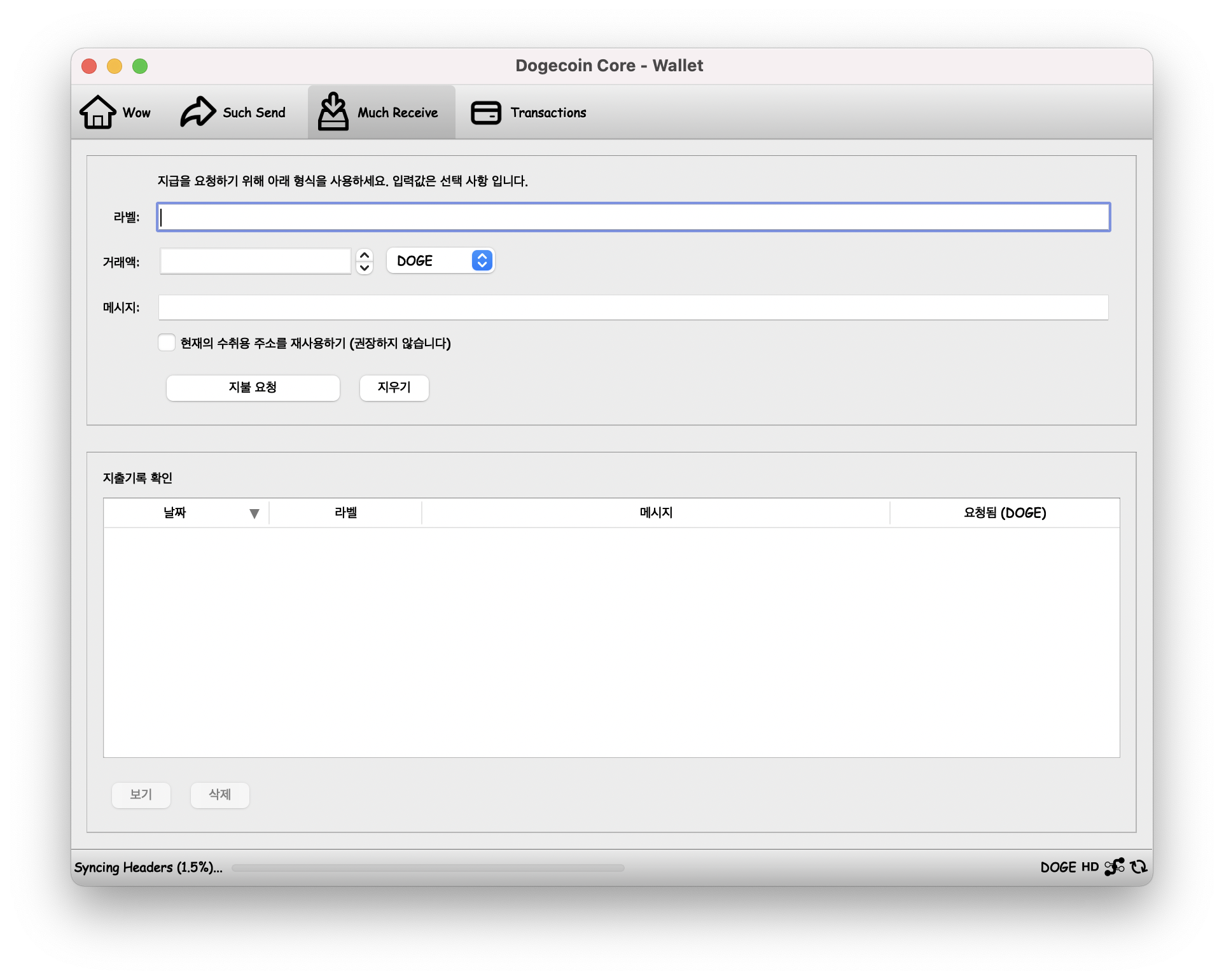The height and width of the screenshot is (980, 1224).
Task: Click the 요청됨 (DOGE) column header
Action: pos(1005,513)
